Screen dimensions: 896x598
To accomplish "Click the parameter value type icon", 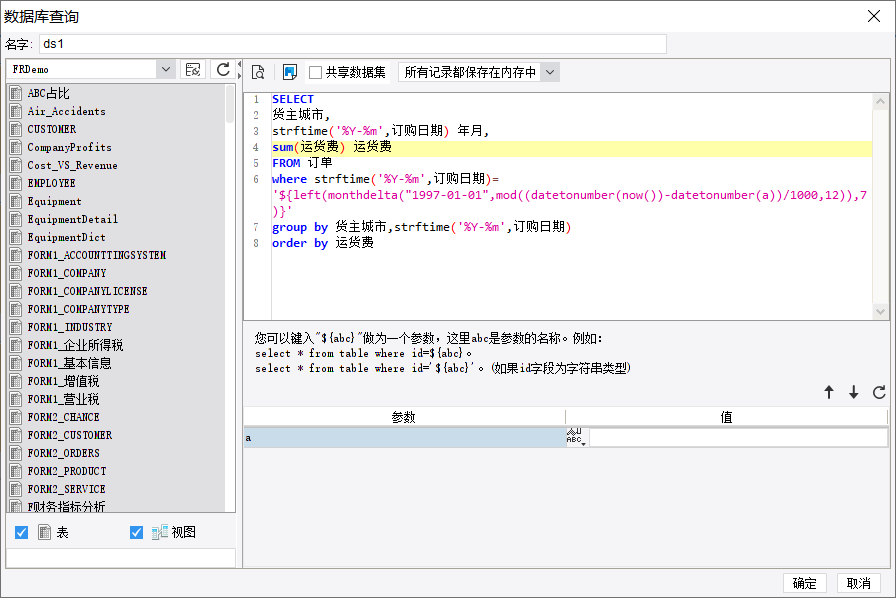I will 577,437.
